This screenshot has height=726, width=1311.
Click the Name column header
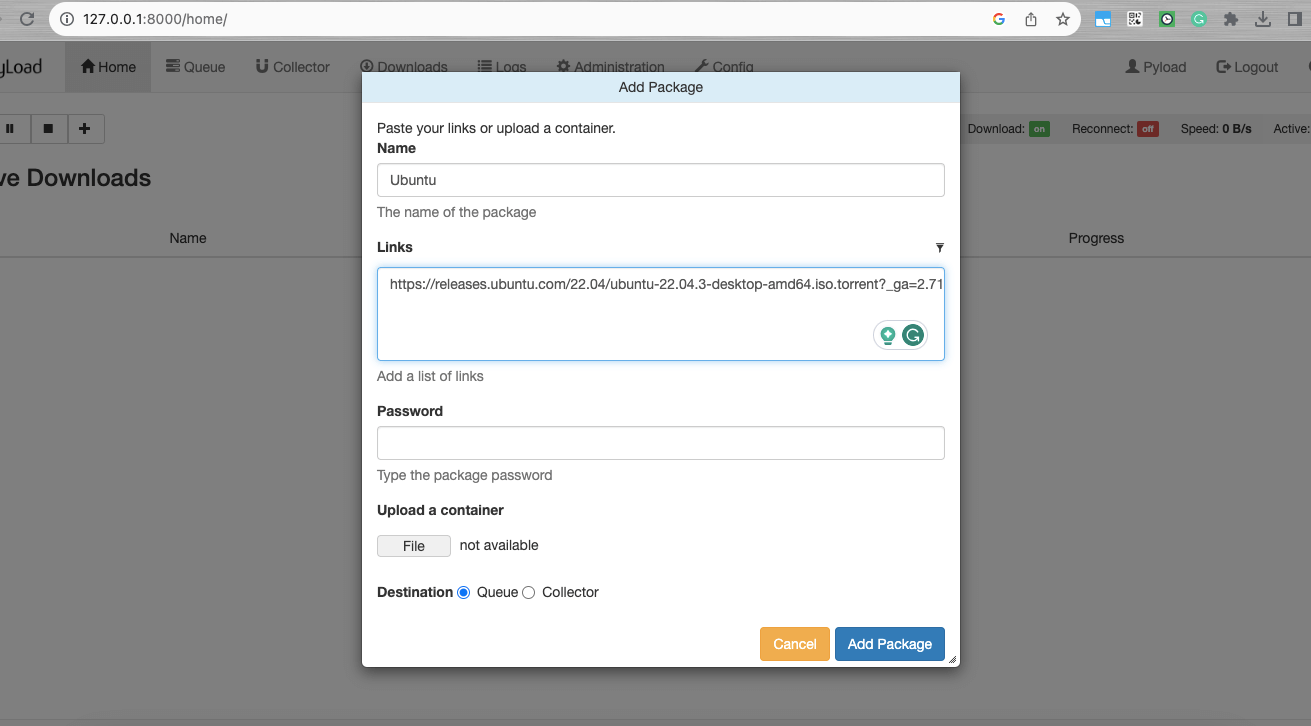tap(188, 238)
